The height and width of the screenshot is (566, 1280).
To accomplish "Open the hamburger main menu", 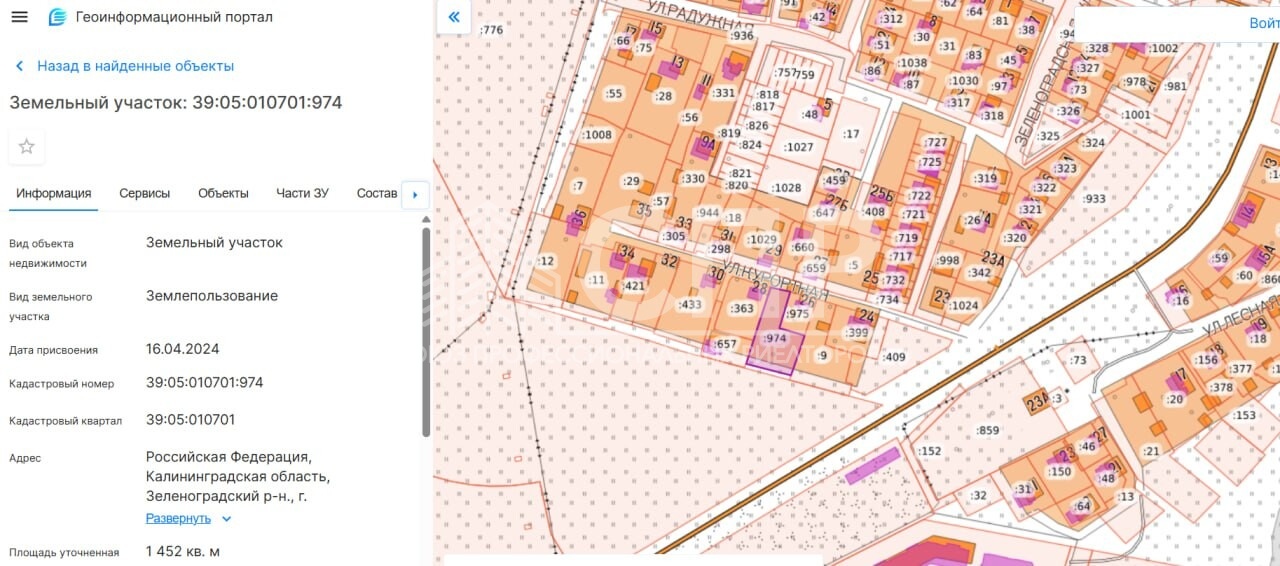I will (x=19, y=17).
